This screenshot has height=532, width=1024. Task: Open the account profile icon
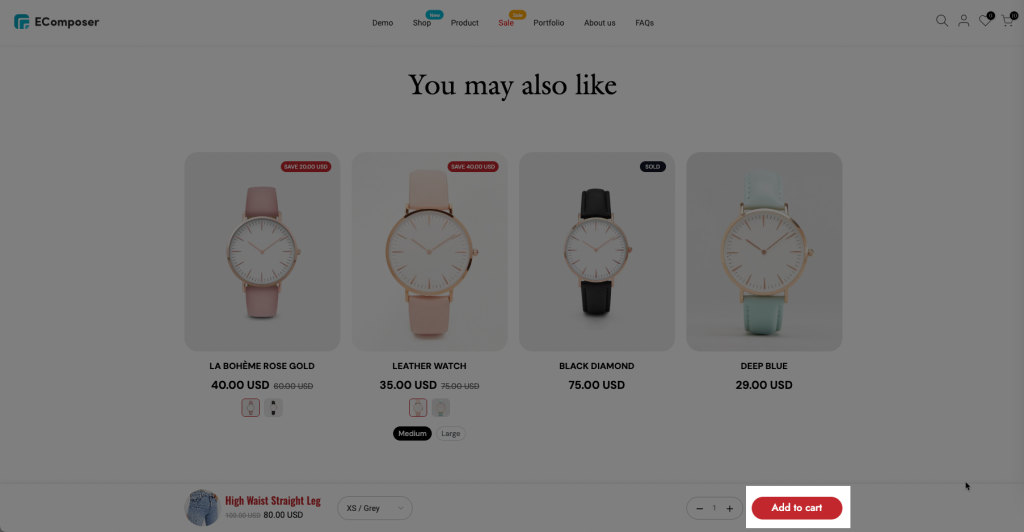(963, 21)
